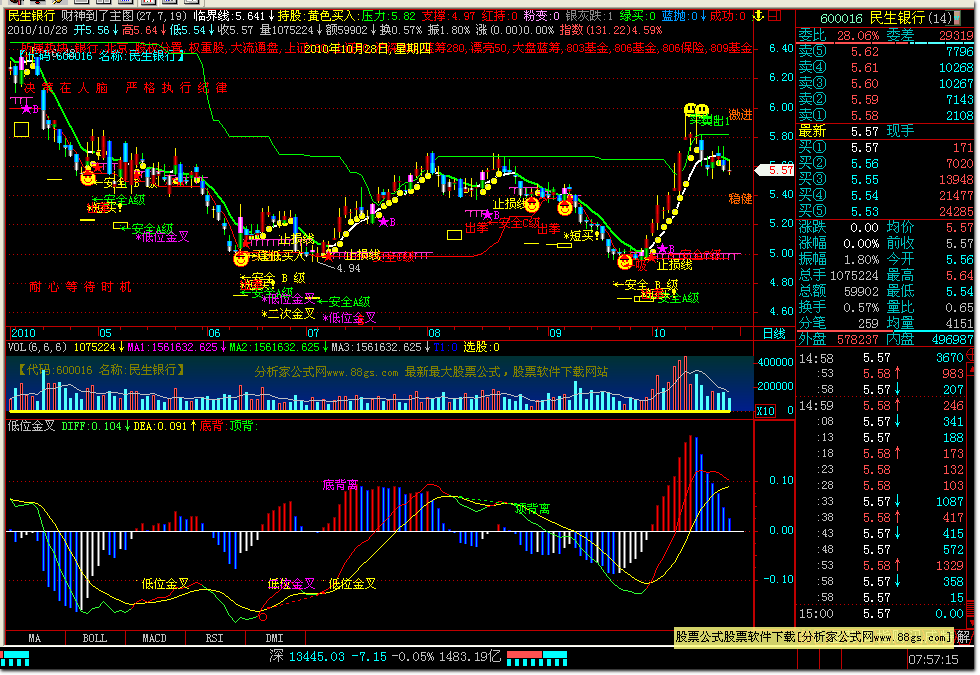Click the 10 month marker on the timeline
This screenshot has height=675, width=980.
659,333
